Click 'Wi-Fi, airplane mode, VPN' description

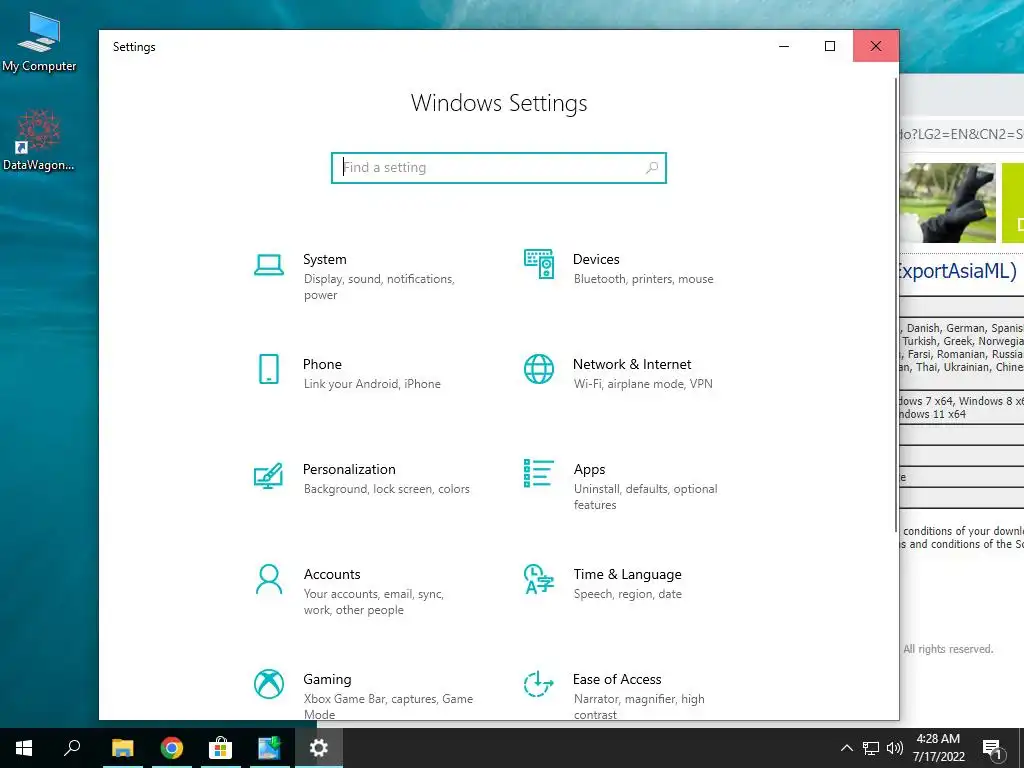click(x=643, y=384)
